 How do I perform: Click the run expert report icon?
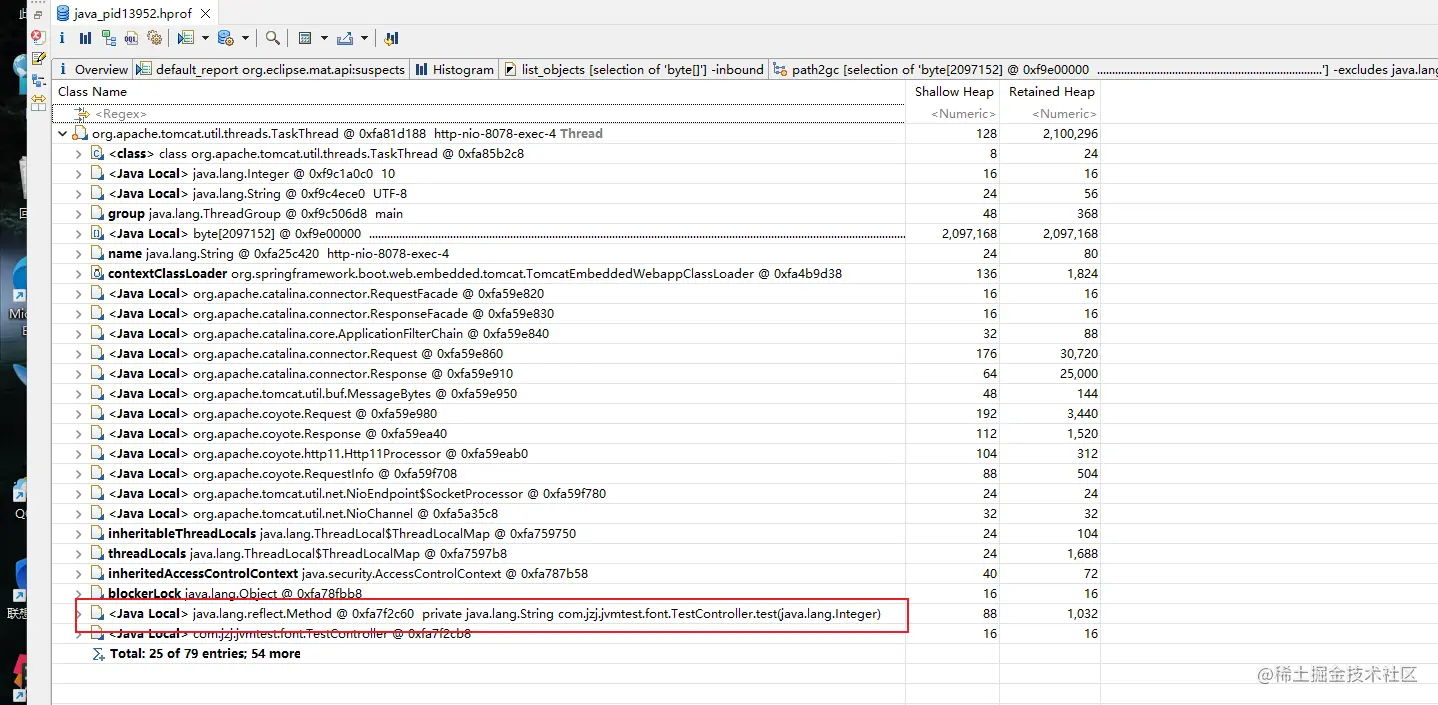pyautogui.click(x=185, y=38)
